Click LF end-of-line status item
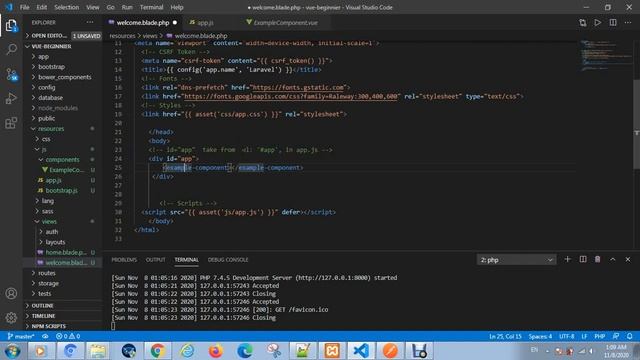 pyautogui.click(x=584, y=336)
